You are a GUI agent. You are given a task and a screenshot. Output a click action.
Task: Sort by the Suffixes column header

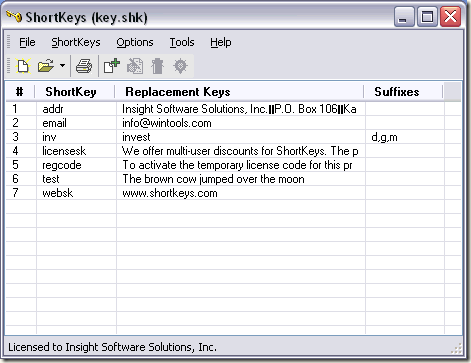pyautogui.click(x=403, y=92)
